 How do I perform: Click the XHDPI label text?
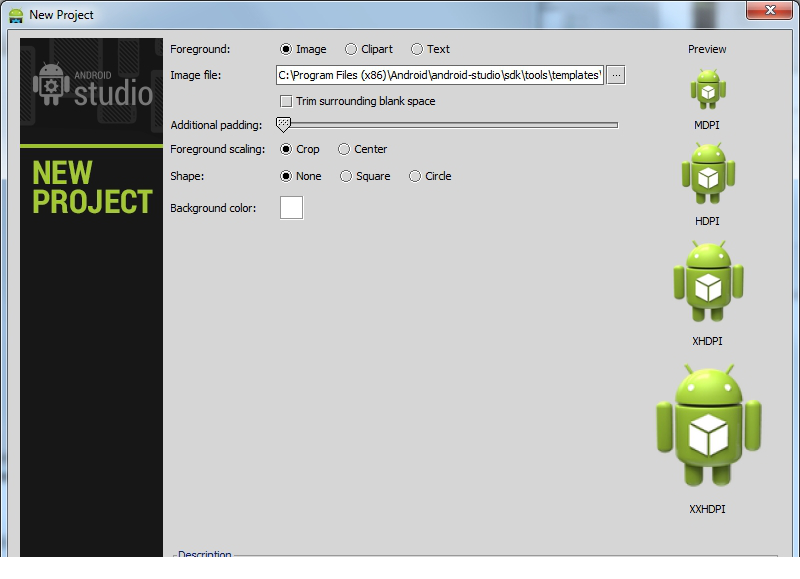tap(707, 341)
